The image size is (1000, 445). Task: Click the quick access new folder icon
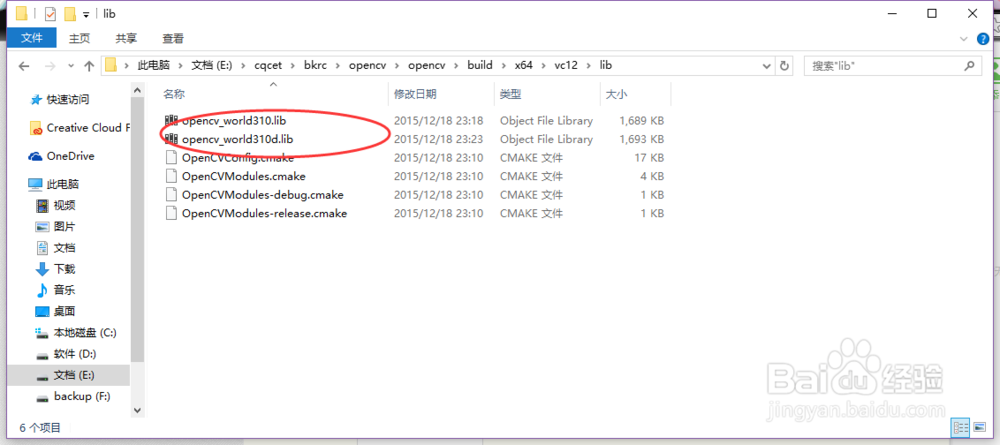point(70,13)
